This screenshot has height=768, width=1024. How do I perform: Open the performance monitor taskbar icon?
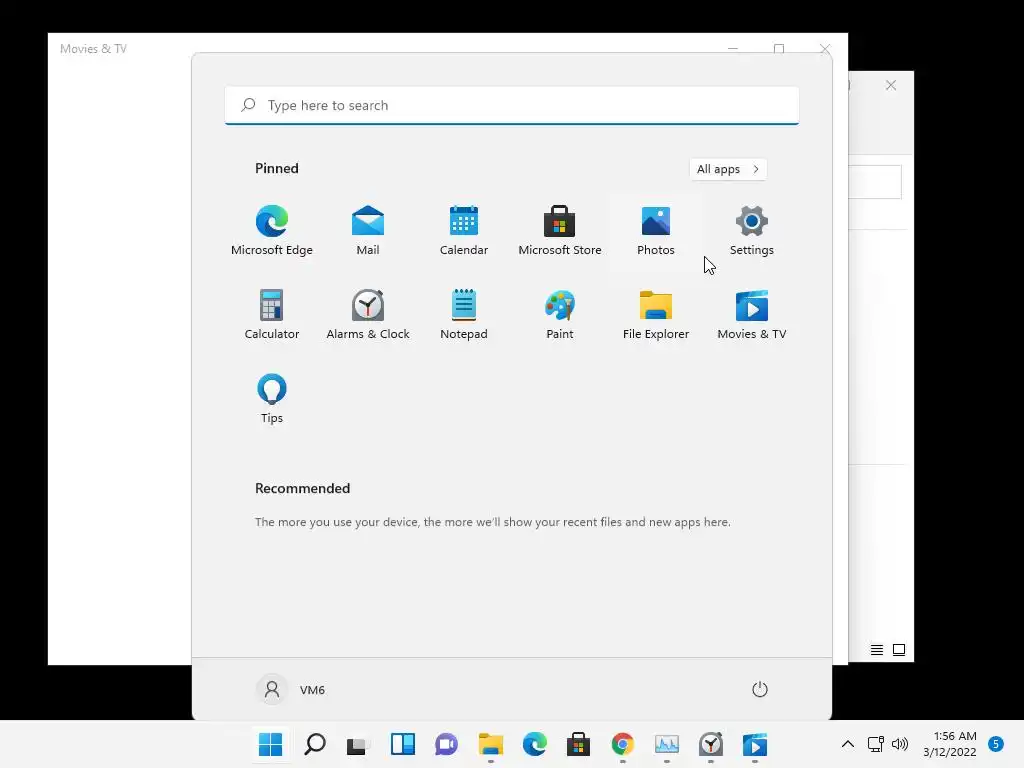click(667, 744)
